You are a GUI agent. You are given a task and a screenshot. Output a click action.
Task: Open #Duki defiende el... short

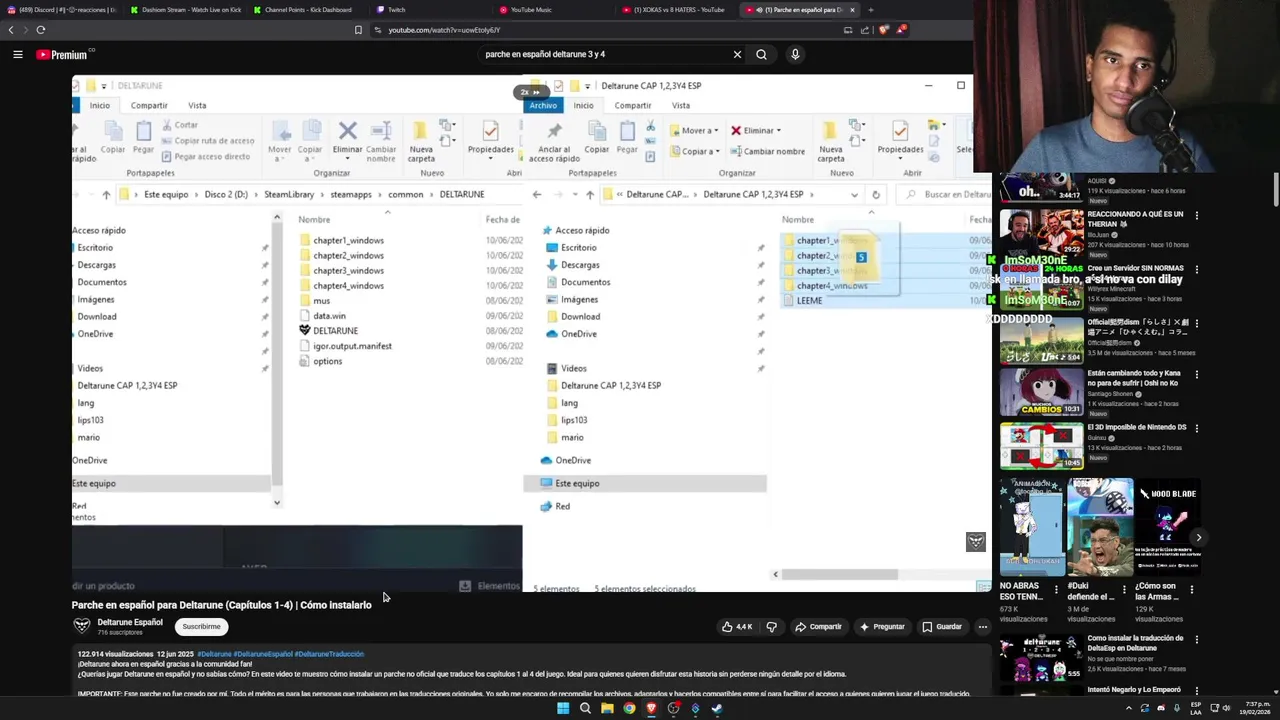pos(1099,527)
